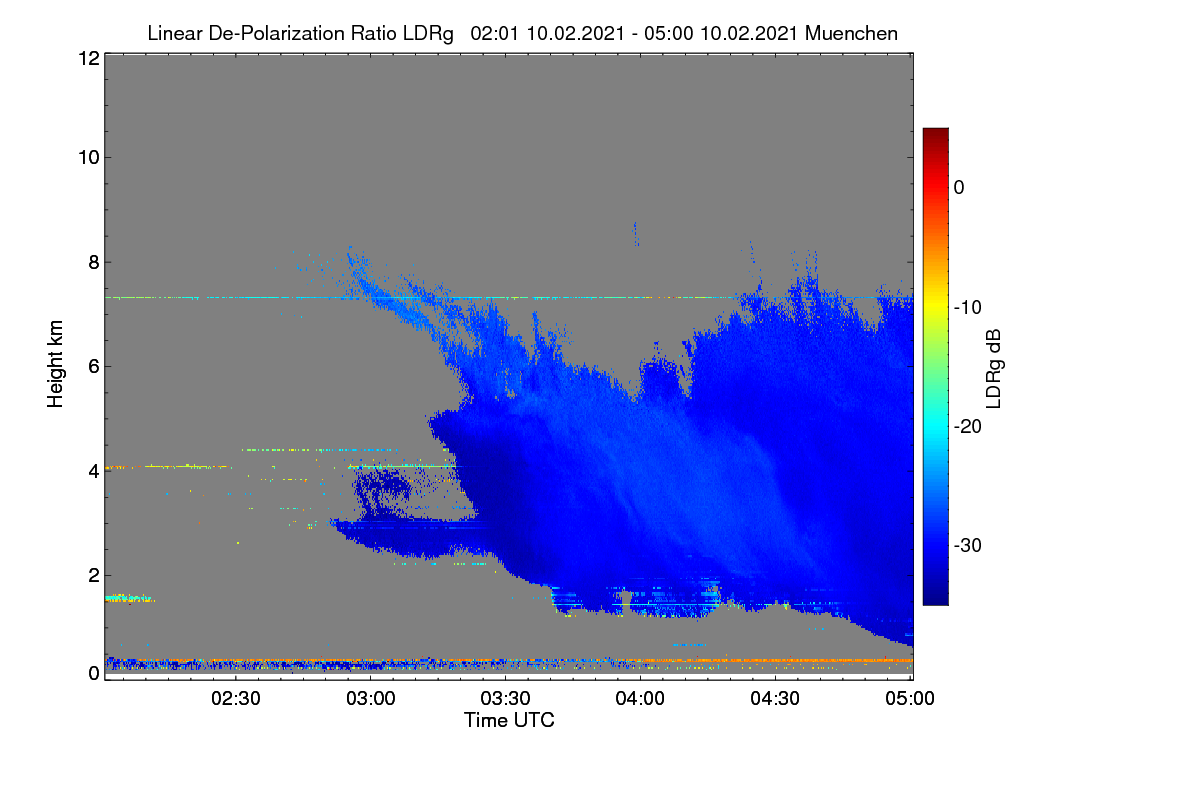
Task: Click the 6 km height tick label
Action: 93,366
